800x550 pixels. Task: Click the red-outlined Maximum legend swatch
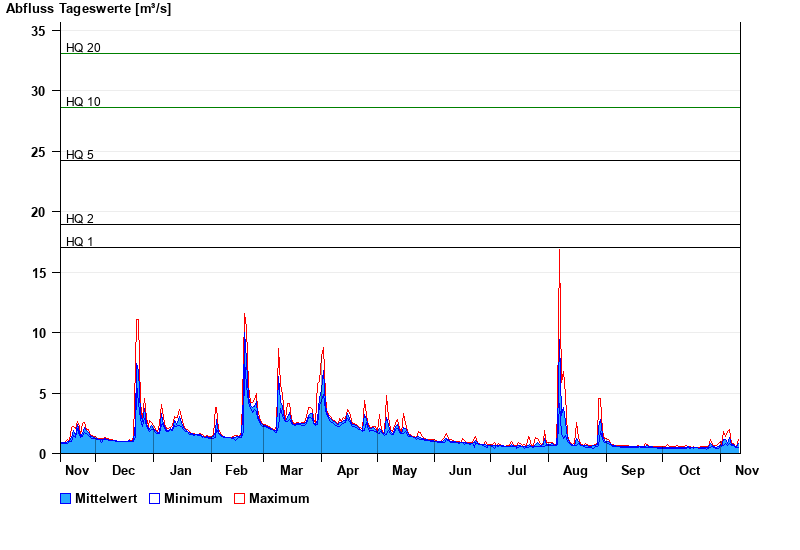click(239, 498)
